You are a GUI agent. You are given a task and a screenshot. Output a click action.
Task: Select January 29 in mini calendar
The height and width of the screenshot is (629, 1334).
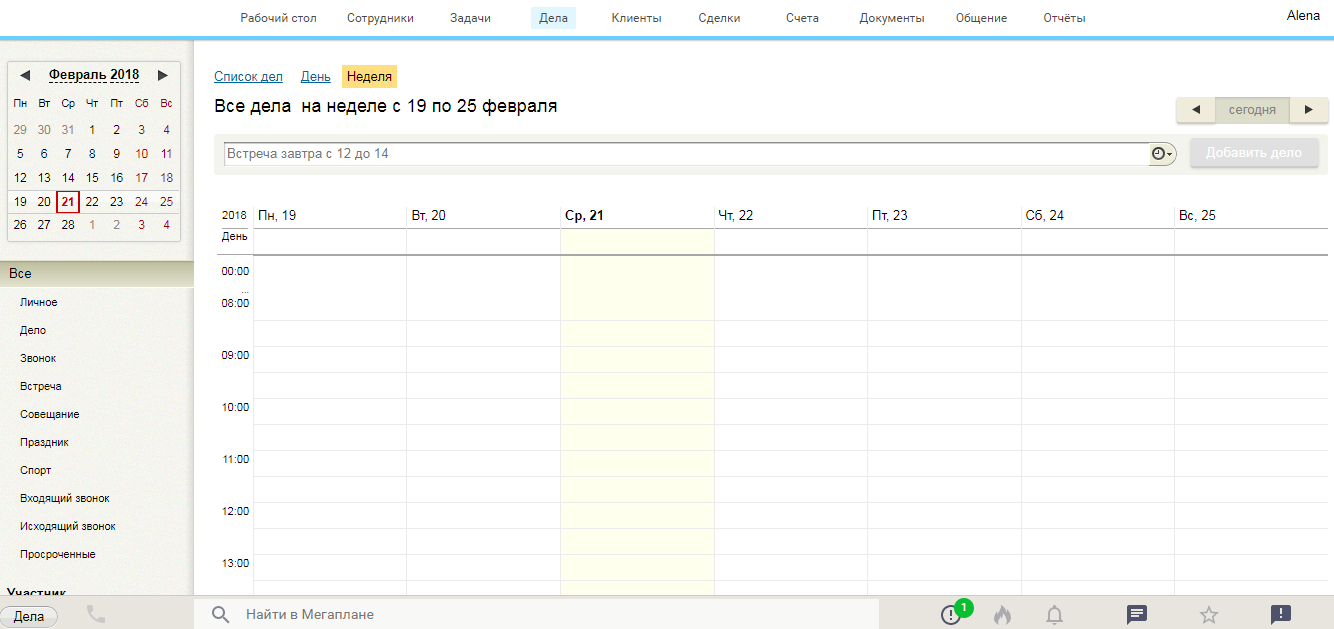pyautogui.click(x=20, y=130)
